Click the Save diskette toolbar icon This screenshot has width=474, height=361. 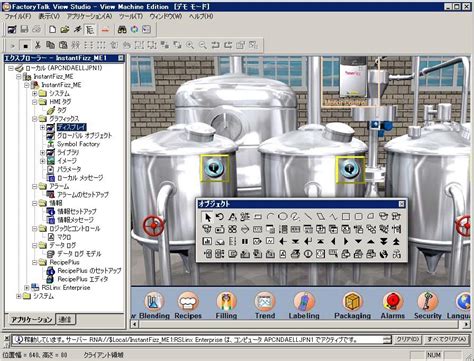(x=24, y=30)
